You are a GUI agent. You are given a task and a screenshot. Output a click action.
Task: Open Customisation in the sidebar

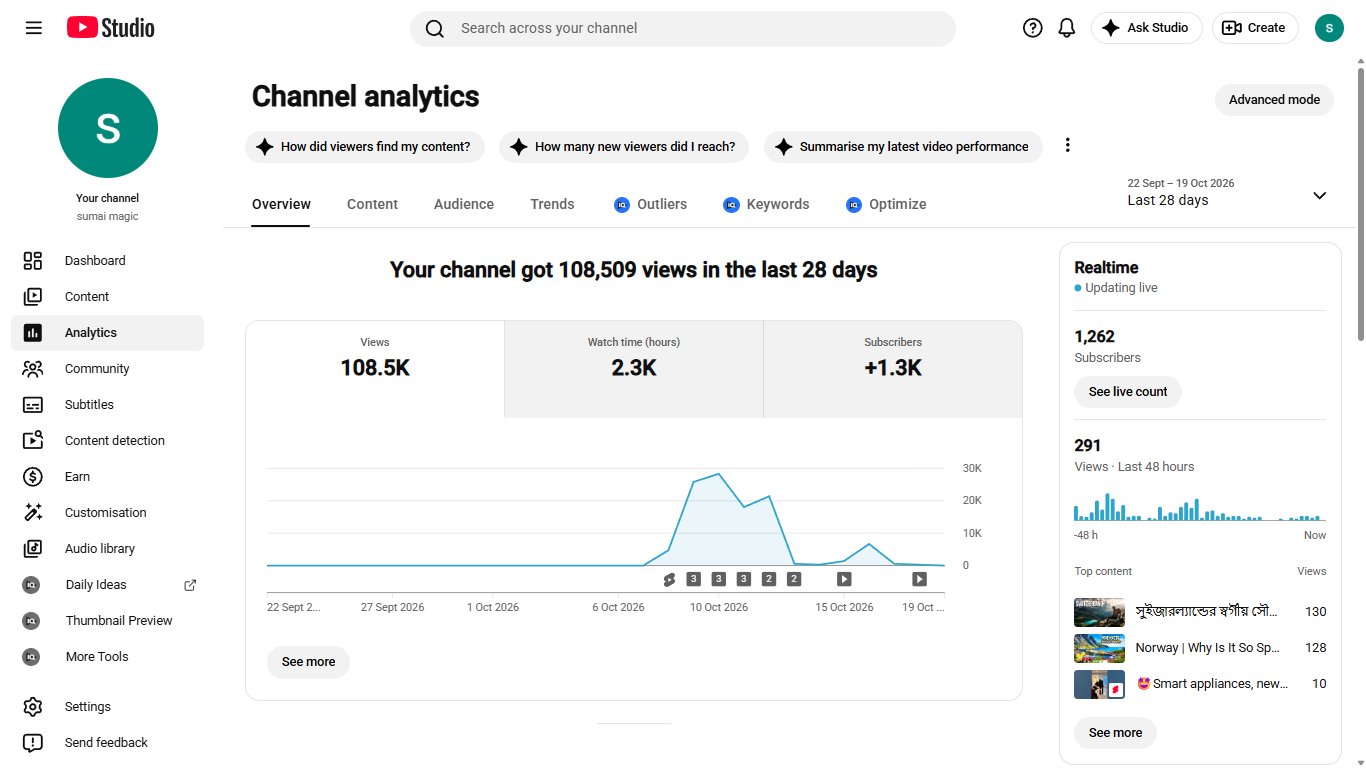tap(107, 513)
